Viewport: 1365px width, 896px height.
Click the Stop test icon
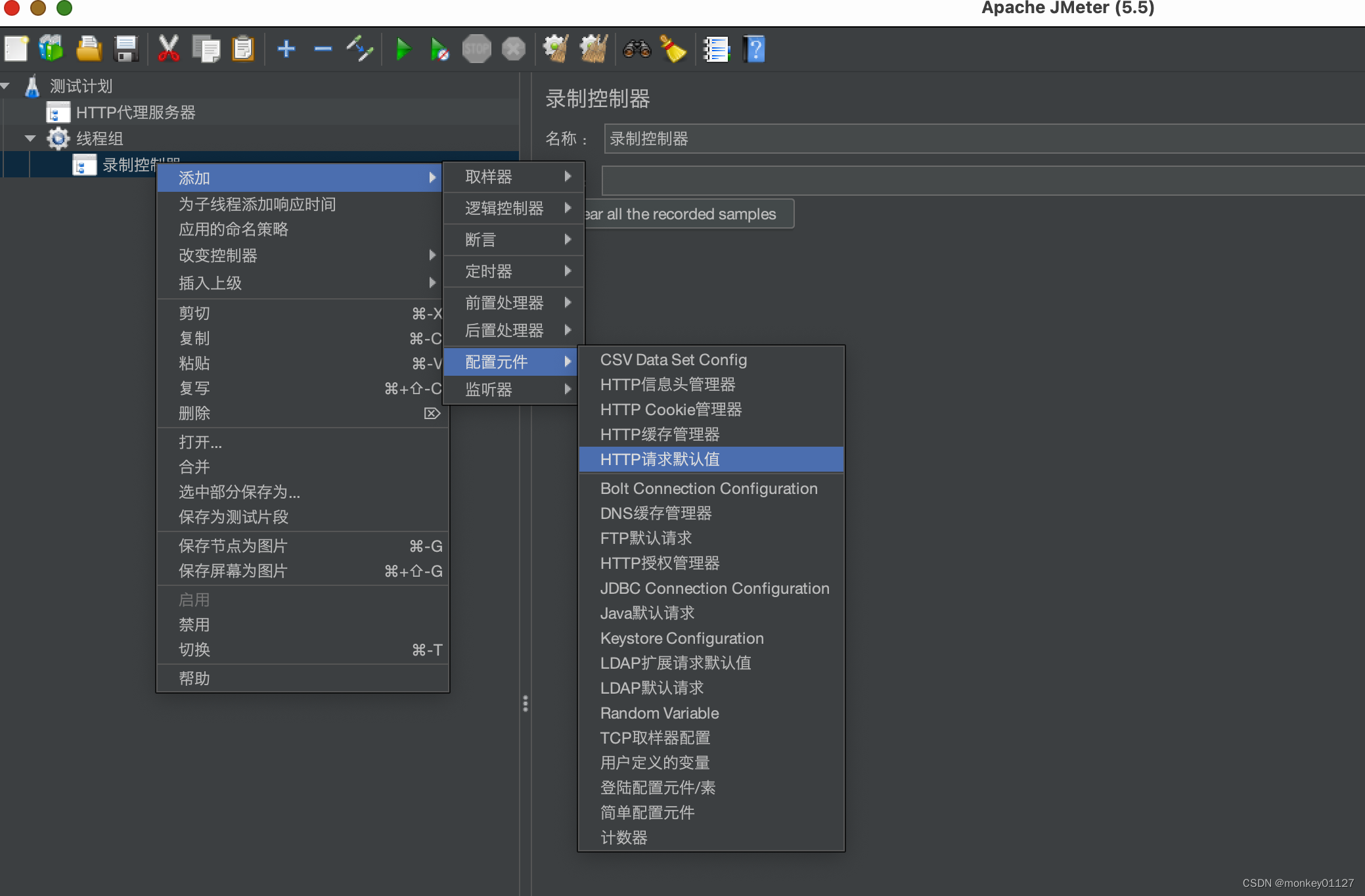click(476, 49)
